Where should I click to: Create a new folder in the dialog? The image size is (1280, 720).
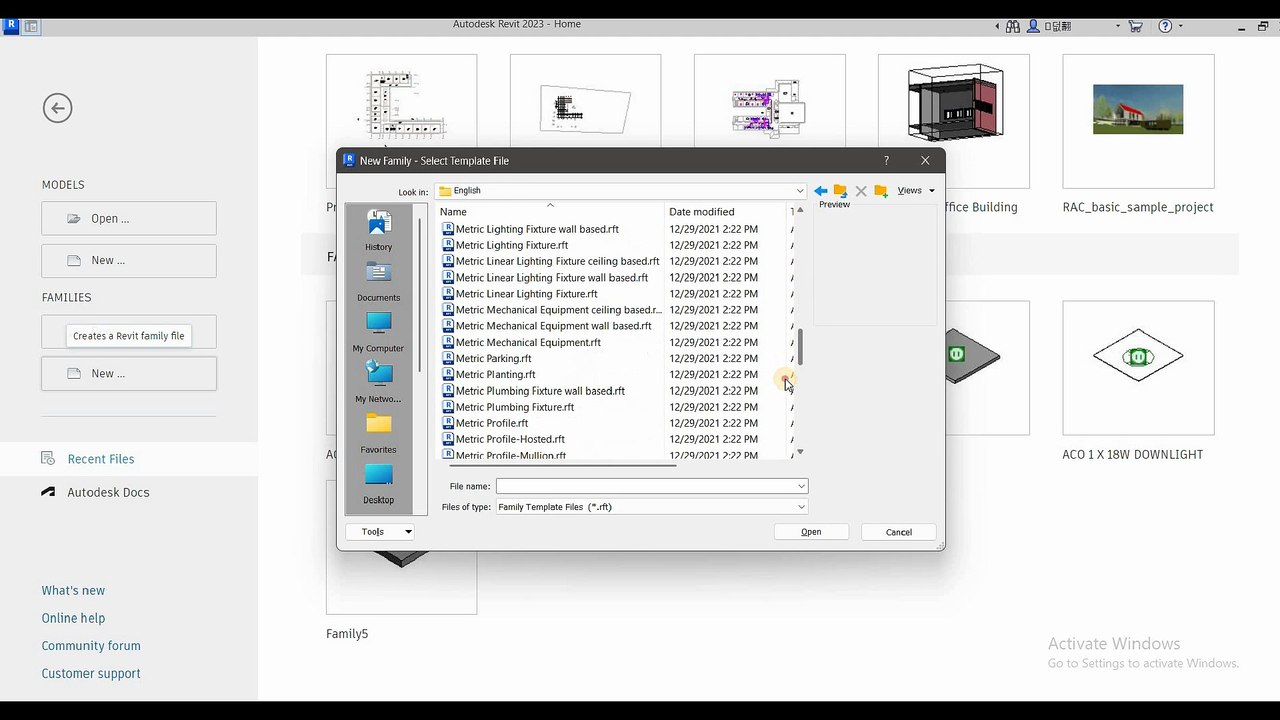pyautogui.click(x=881, y=191)
